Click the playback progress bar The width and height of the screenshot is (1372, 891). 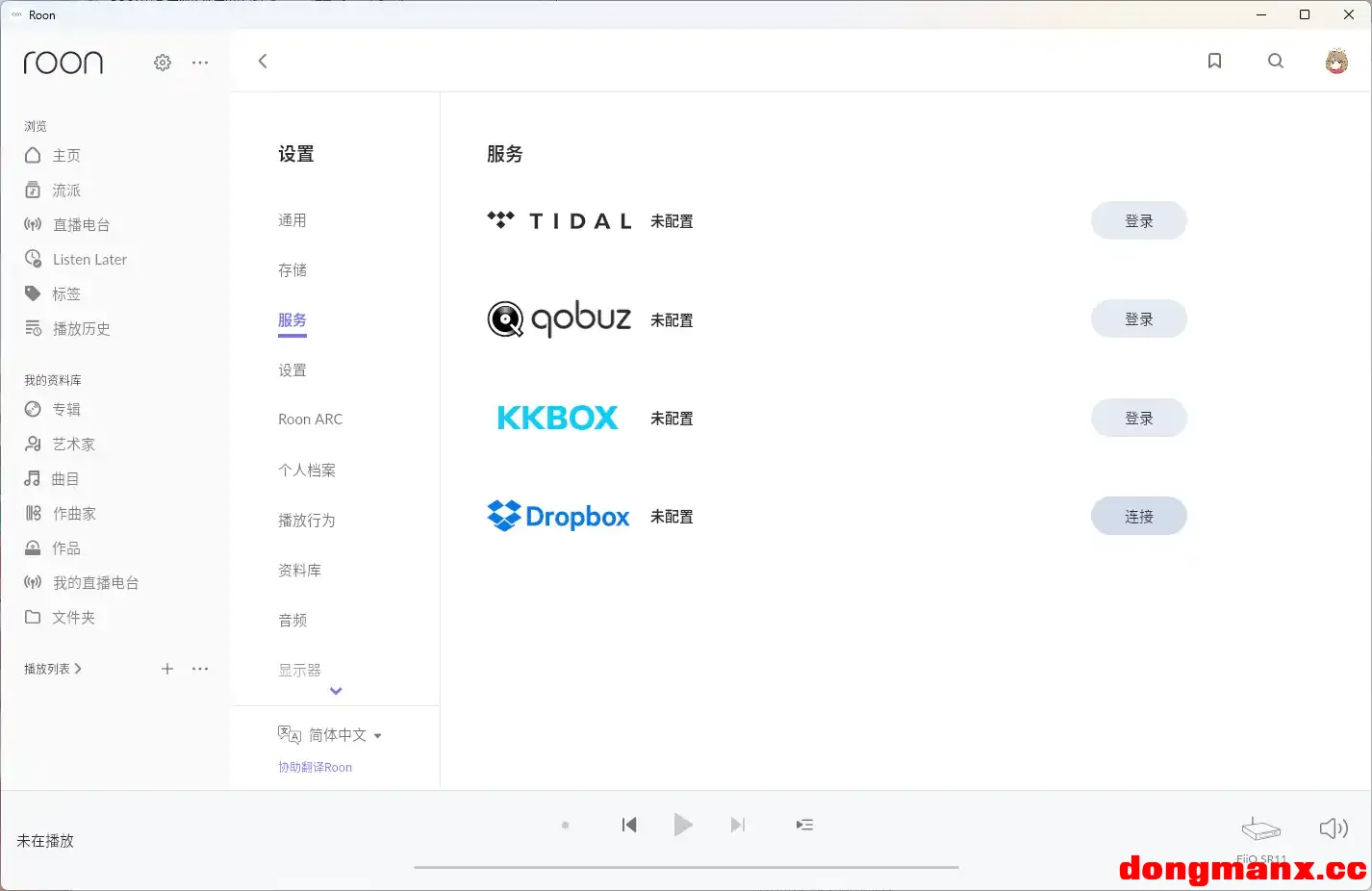(686, 867)
